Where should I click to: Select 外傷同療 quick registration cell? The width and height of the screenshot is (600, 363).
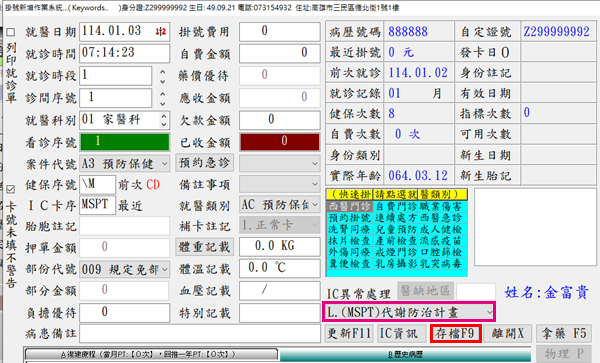[350, 252]
